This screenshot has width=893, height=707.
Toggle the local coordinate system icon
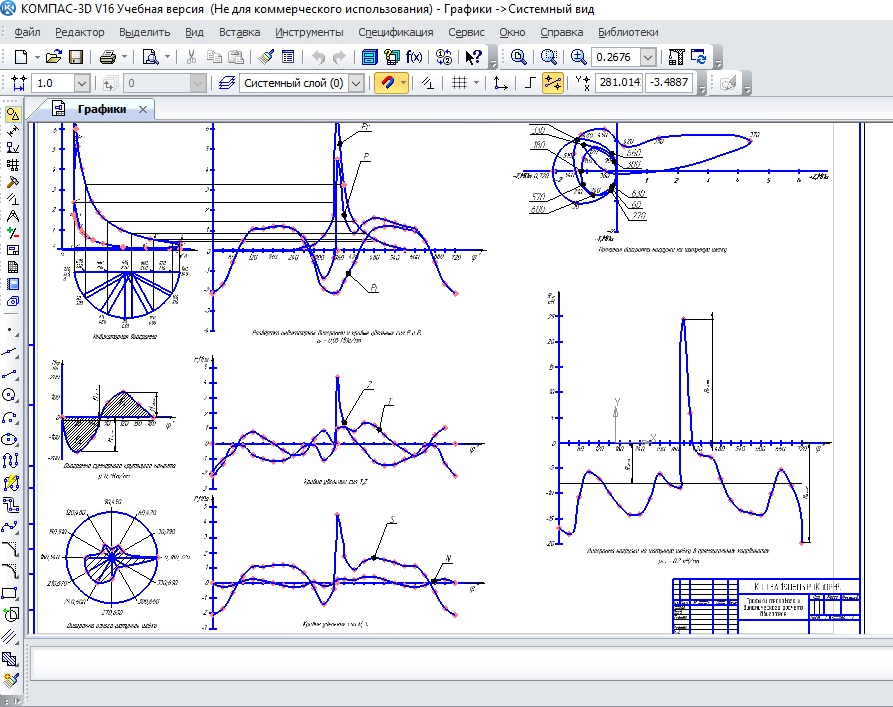pos(500,83)
